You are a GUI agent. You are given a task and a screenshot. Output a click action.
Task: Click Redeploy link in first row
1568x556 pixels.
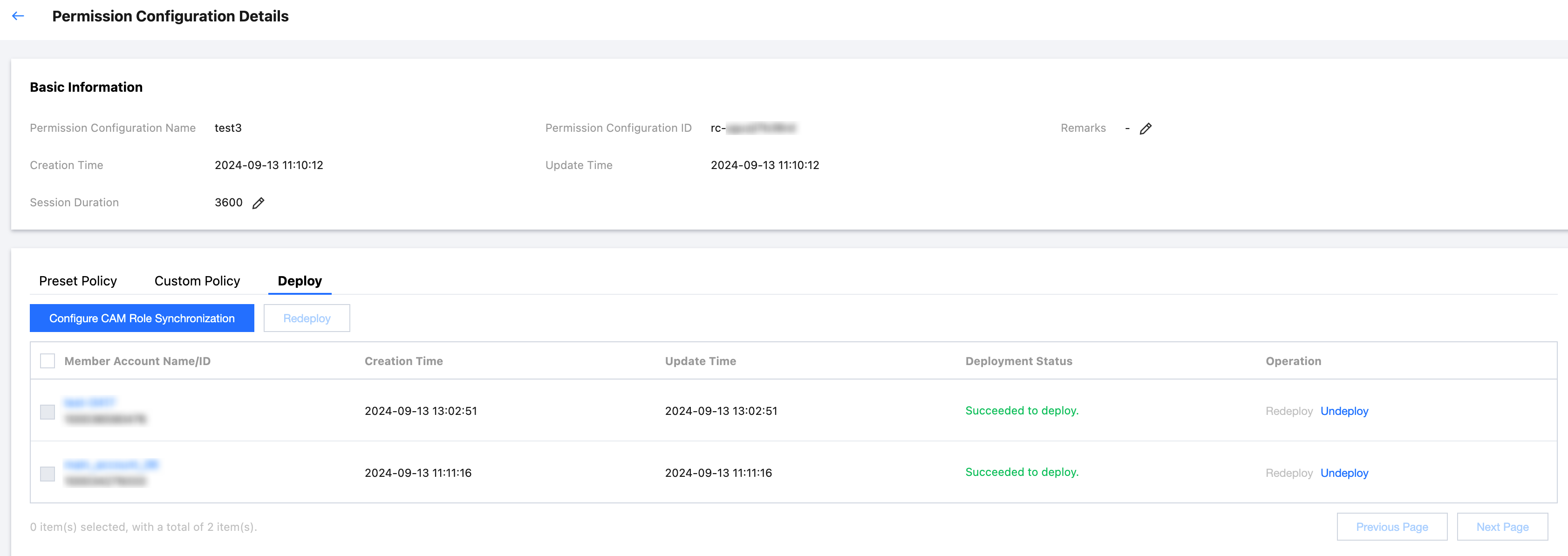pos(1288,411)
